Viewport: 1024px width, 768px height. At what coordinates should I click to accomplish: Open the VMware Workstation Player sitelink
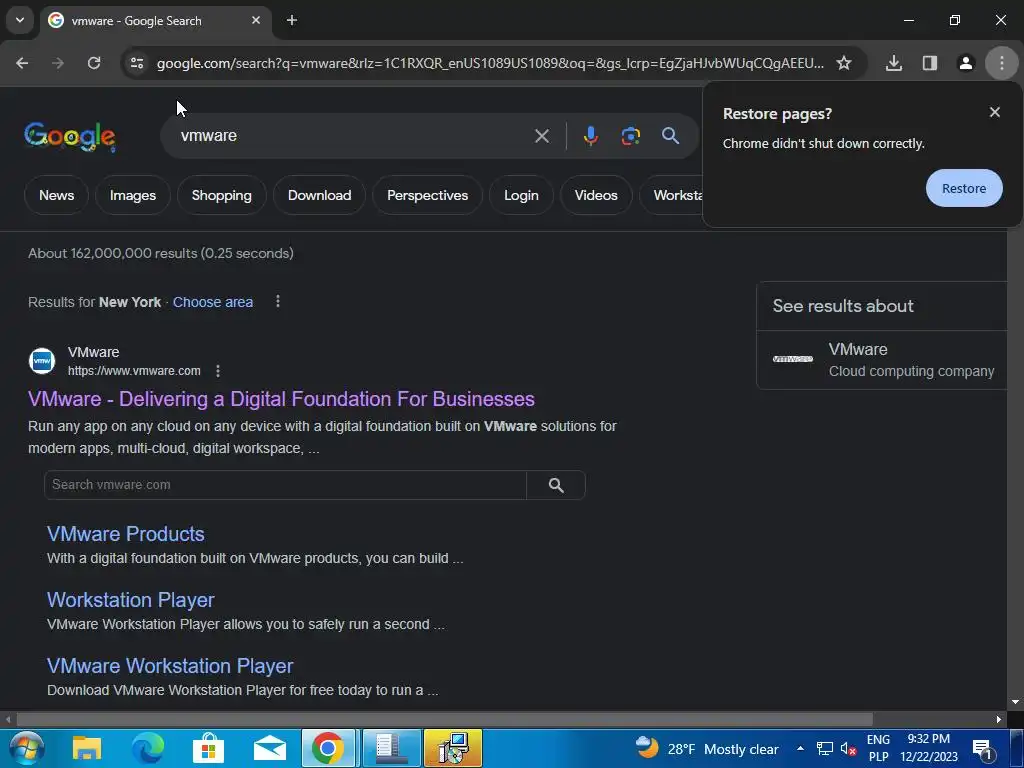170,666
